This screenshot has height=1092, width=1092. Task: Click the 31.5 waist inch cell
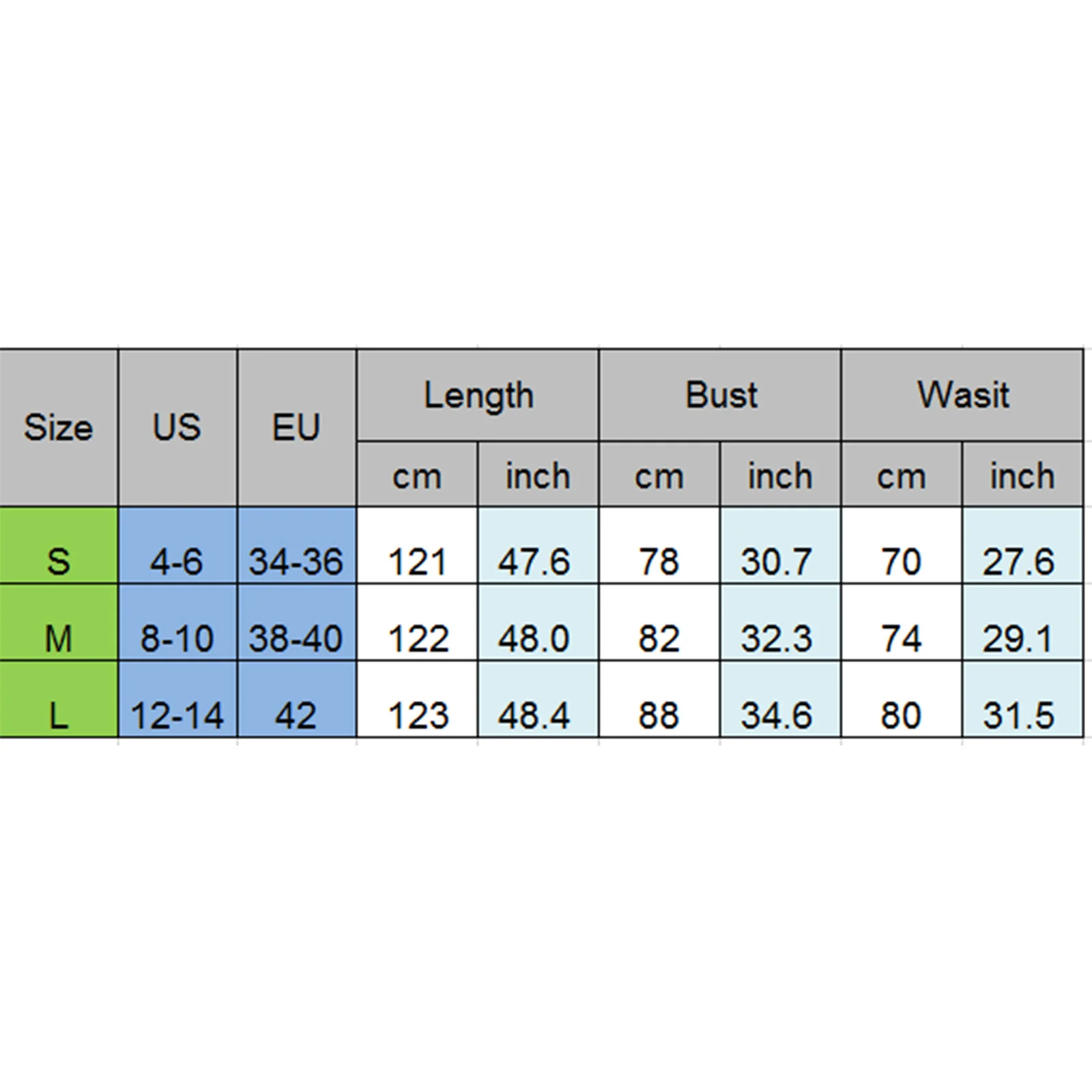tap(1022, 699)
